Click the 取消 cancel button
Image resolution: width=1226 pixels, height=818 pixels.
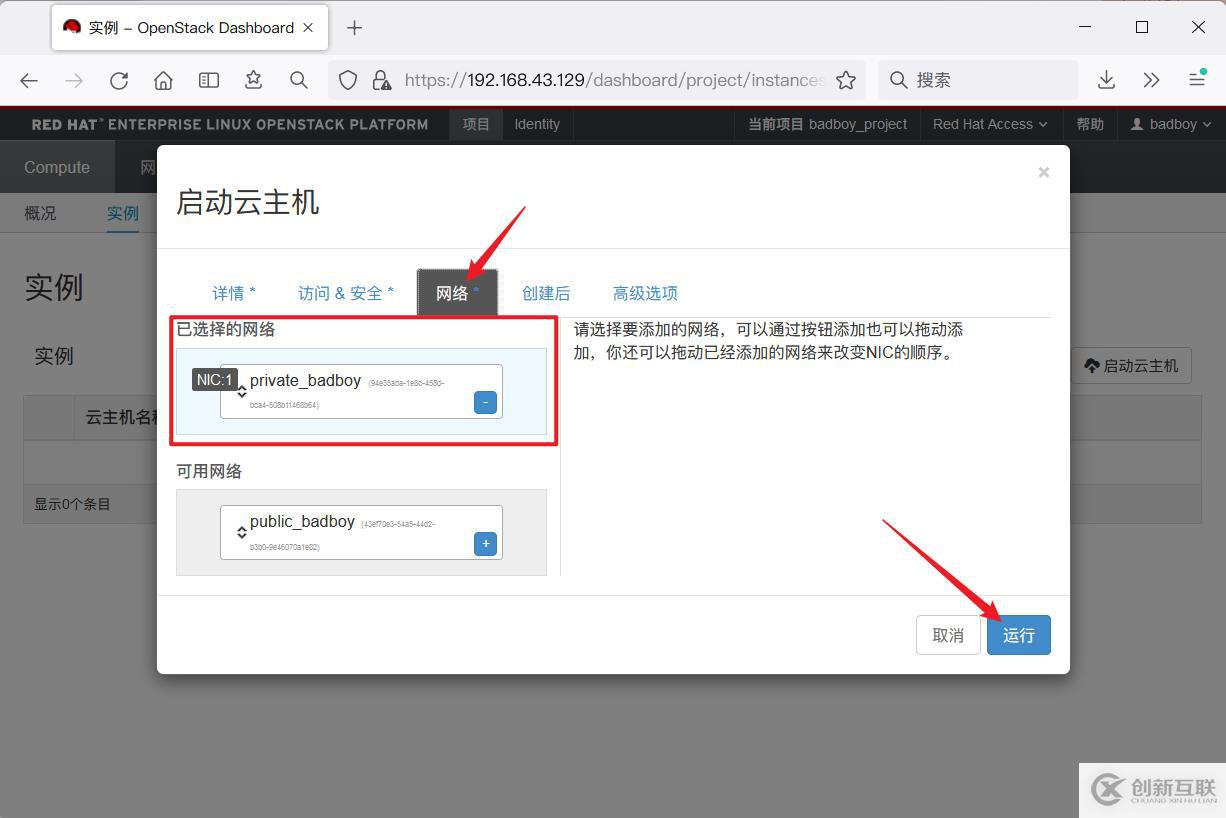pos(948,635)
